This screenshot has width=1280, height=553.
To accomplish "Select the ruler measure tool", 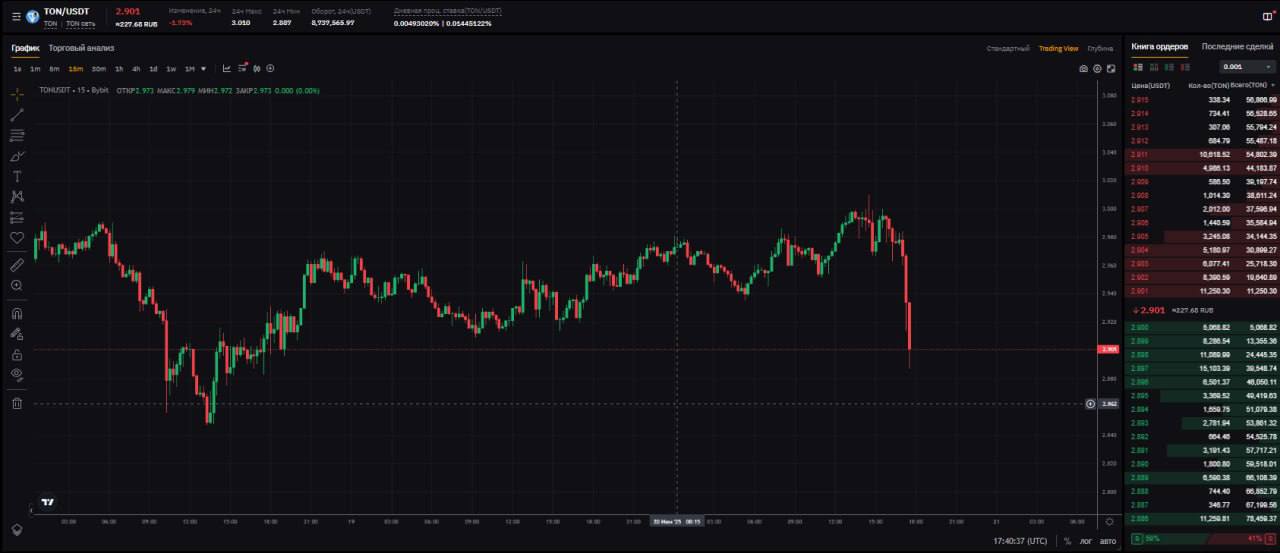I will (x=17, y=265).
